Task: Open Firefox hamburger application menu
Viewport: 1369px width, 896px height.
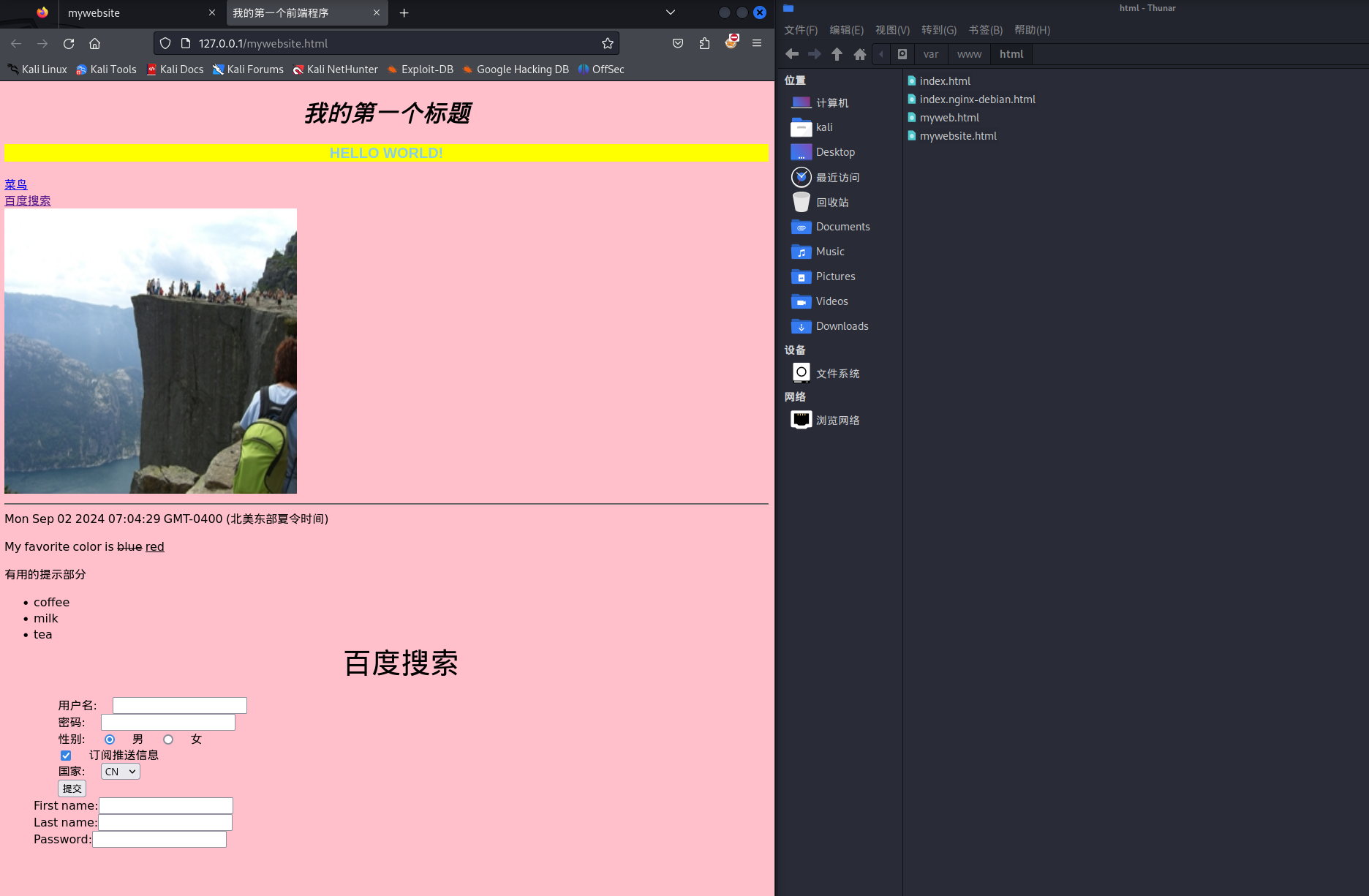Action: pyautogui.click(x=757, y=44)
